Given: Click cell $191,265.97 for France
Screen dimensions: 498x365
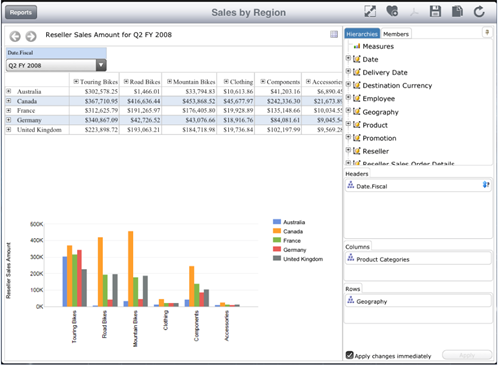Looking at the screenshot, I should click(x=141, y=110).
